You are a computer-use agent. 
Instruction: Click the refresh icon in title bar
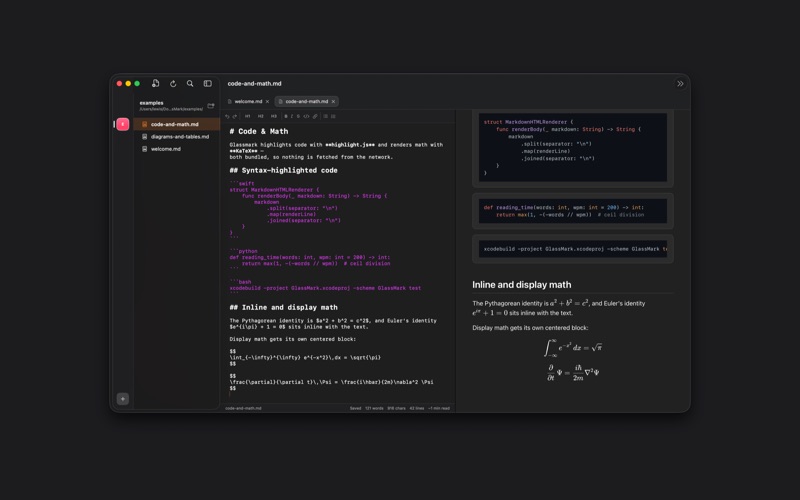pos(173,84)
